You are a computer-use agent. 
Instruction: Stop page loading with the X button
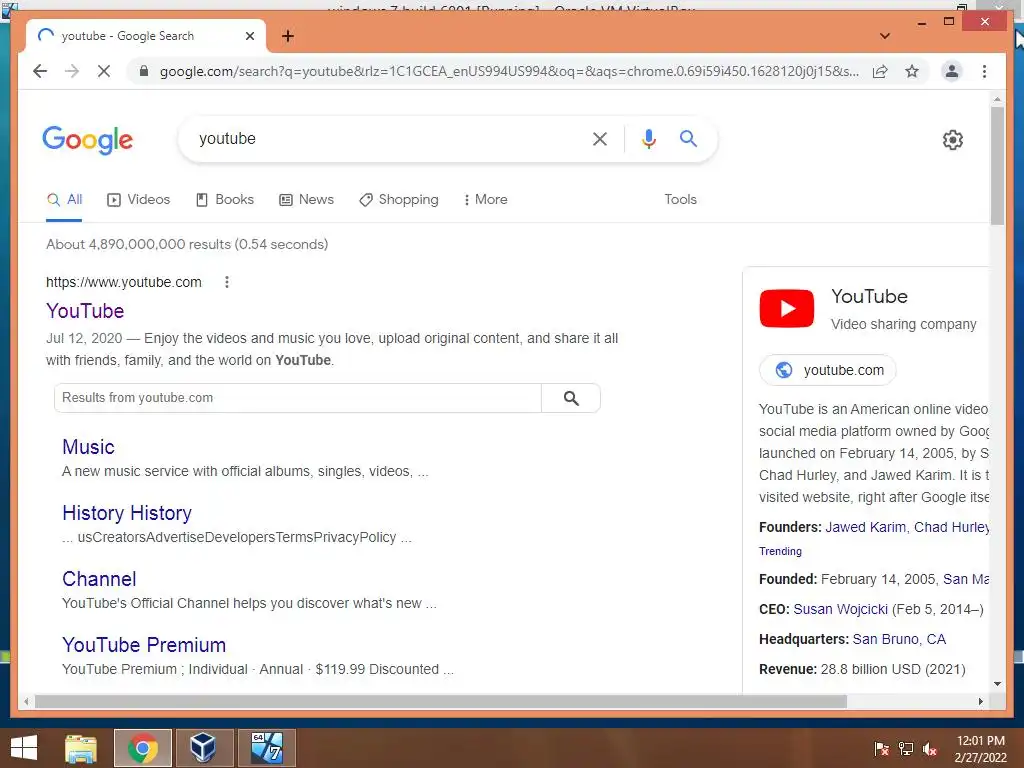point(104,71)
